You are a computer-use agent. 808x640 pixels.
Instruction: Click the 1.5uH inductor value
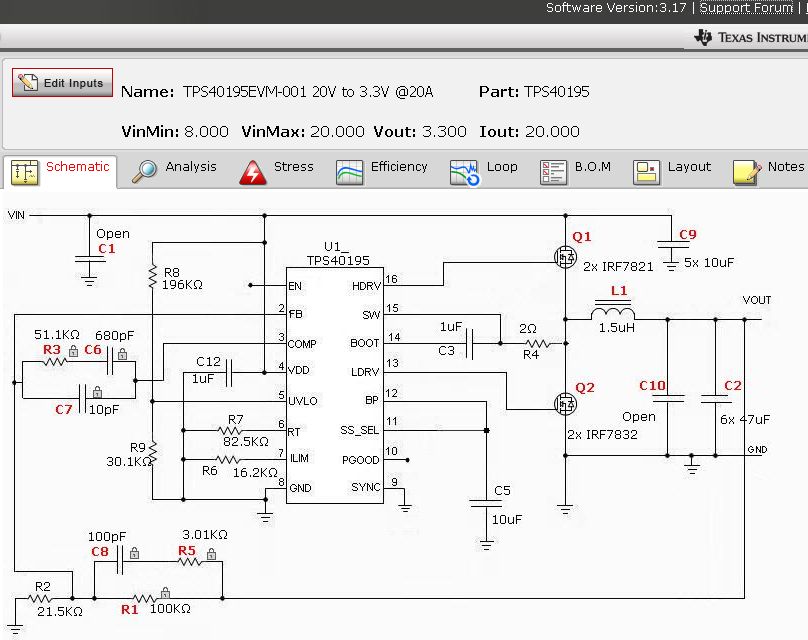coord(617,327)
